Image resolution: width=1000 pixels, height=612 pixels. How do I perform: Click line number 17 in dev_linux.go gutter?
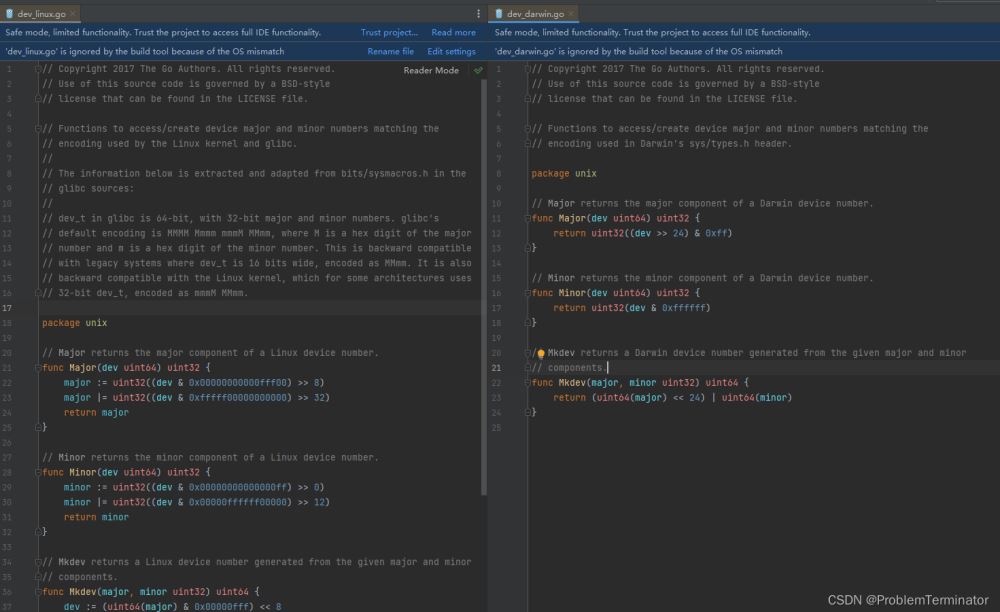tap(7, 309)
